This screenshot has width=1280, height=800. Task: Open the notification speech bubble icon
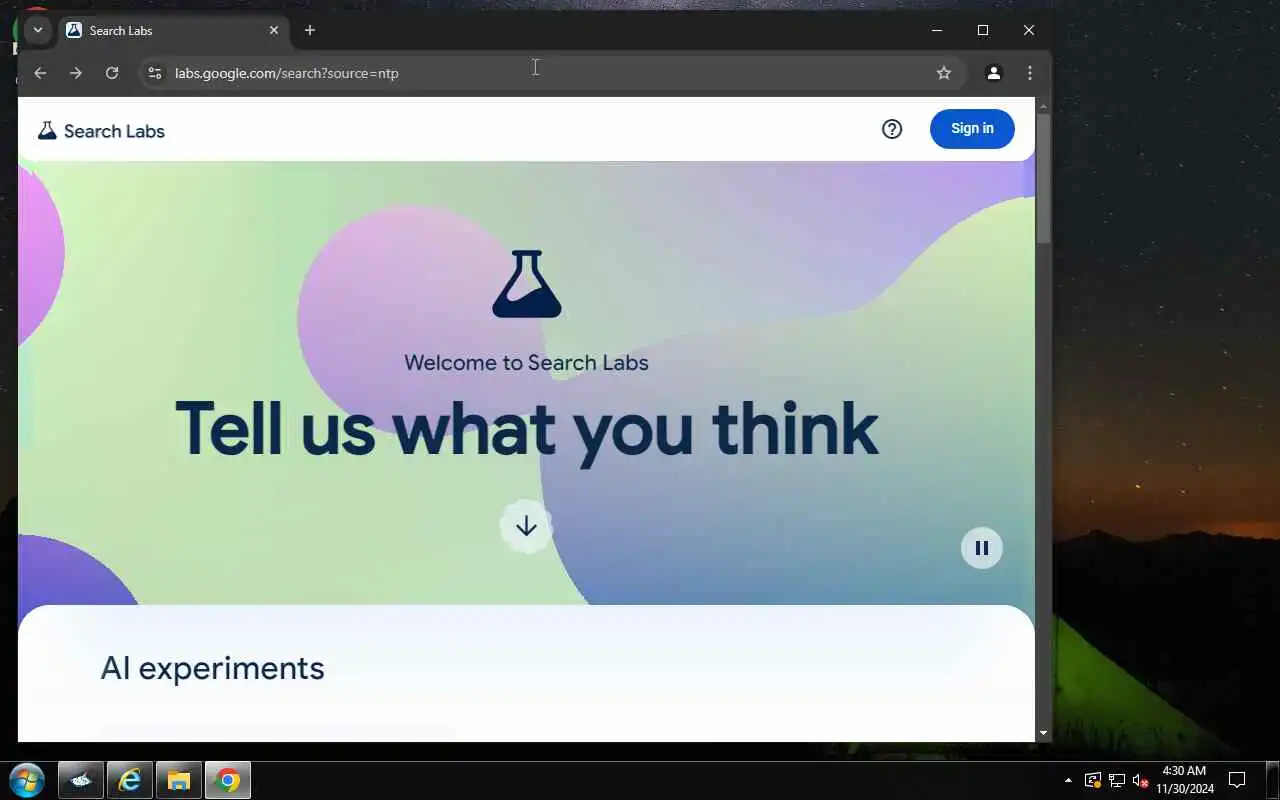click(1237, 780)
